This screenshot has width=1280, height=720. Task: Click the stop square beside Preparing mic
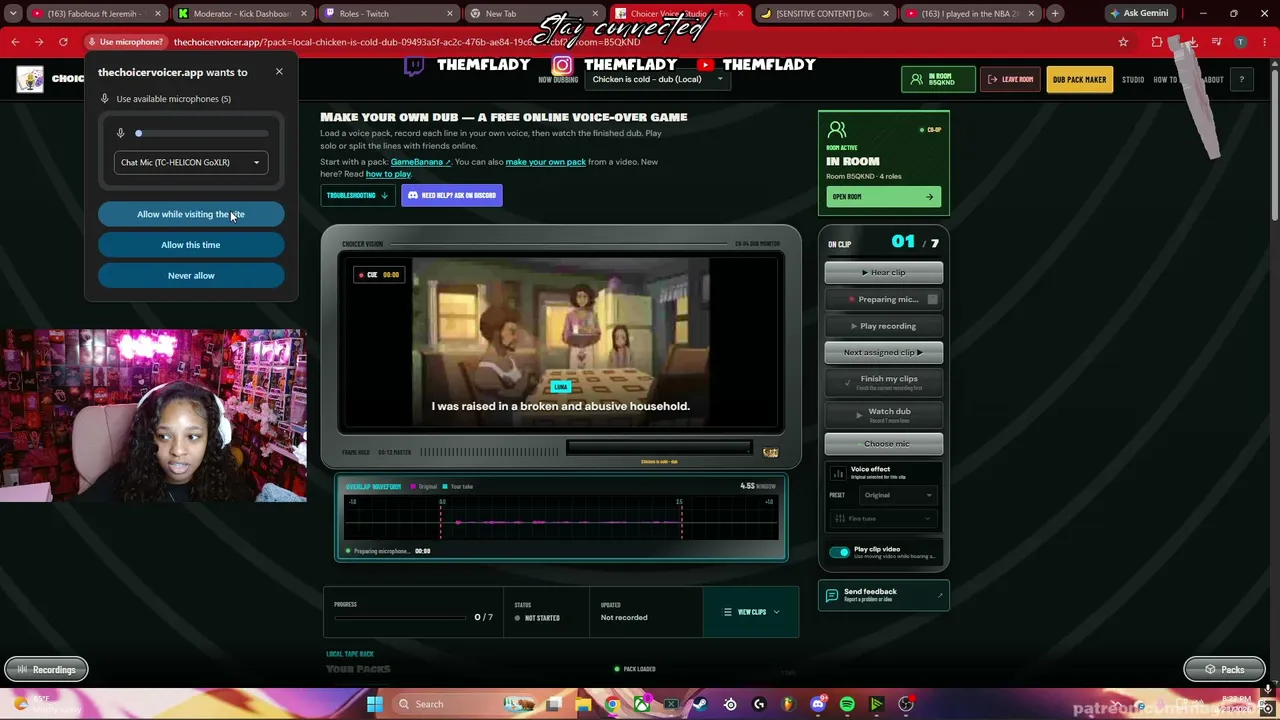pyautogui.click(x=932, y=299)
